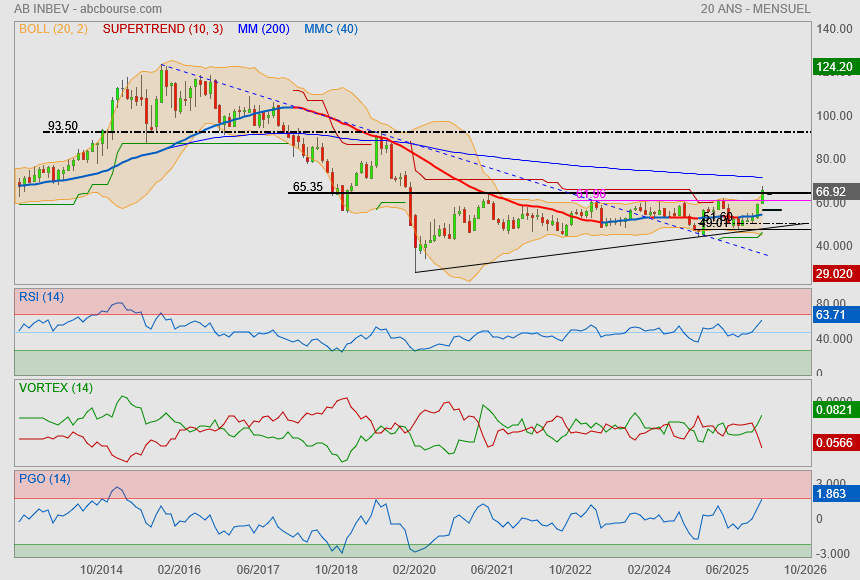This screenshot has width=860, height=580.
Task: Select the MMC (40) legend label
Action: tap(331, 29)
